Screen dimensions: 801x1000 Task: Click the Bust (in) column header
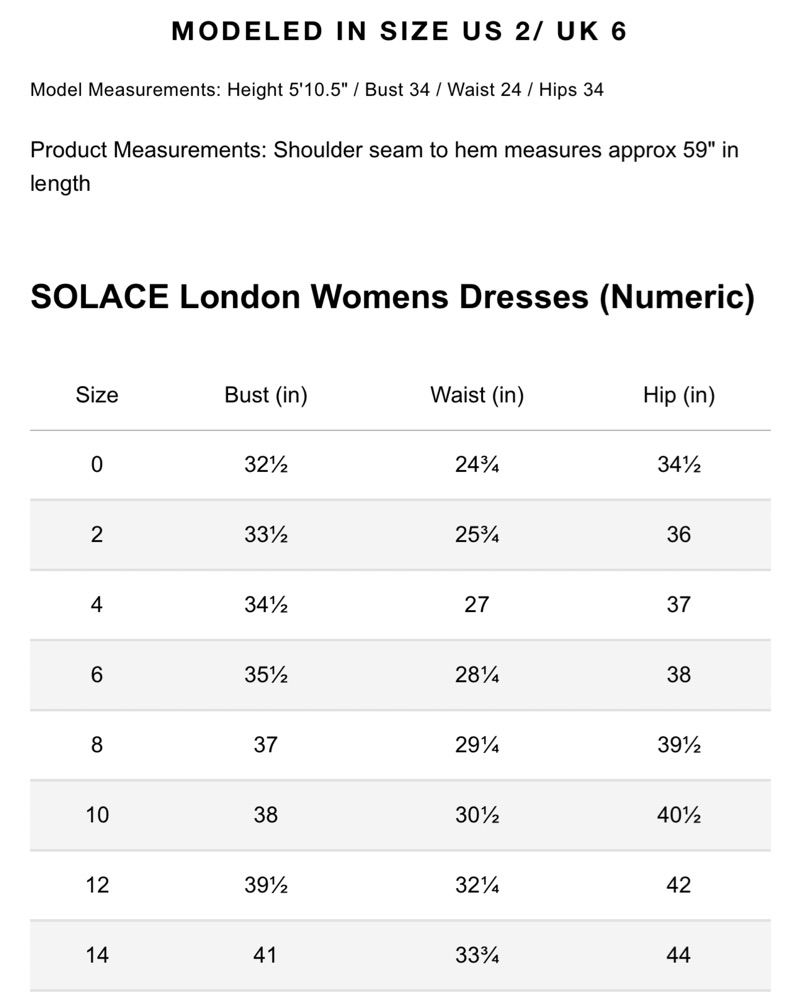point(266,395)
